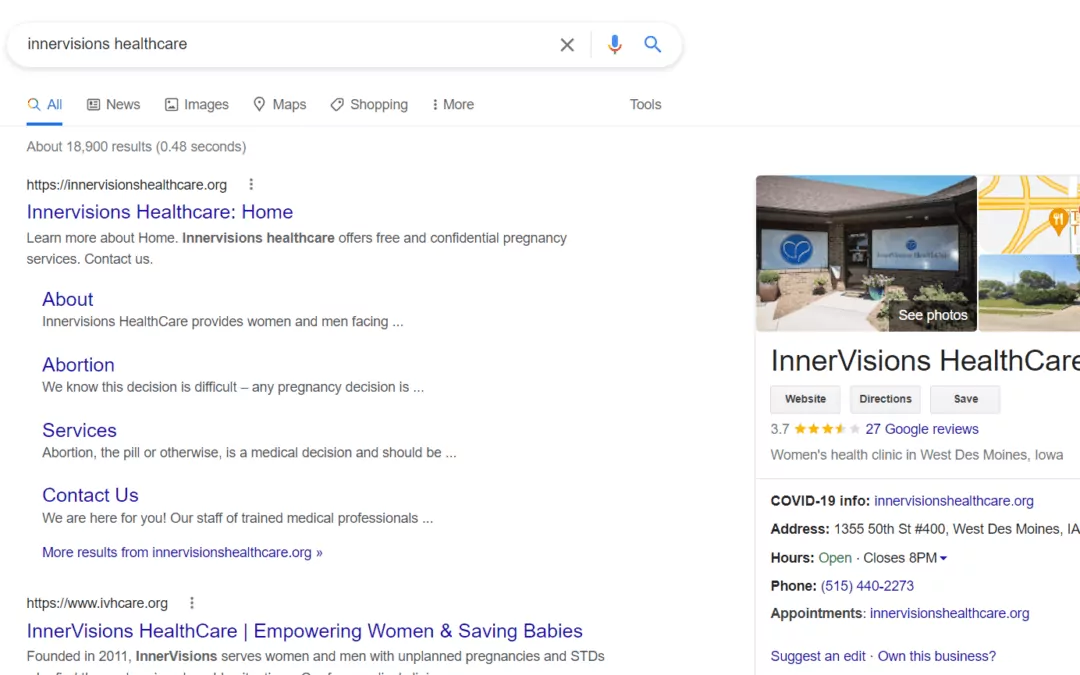Clear the search box with the X icon
The width and height of the screenshot is (1080, 675).
pyautogui.click(x=567, y=45)
